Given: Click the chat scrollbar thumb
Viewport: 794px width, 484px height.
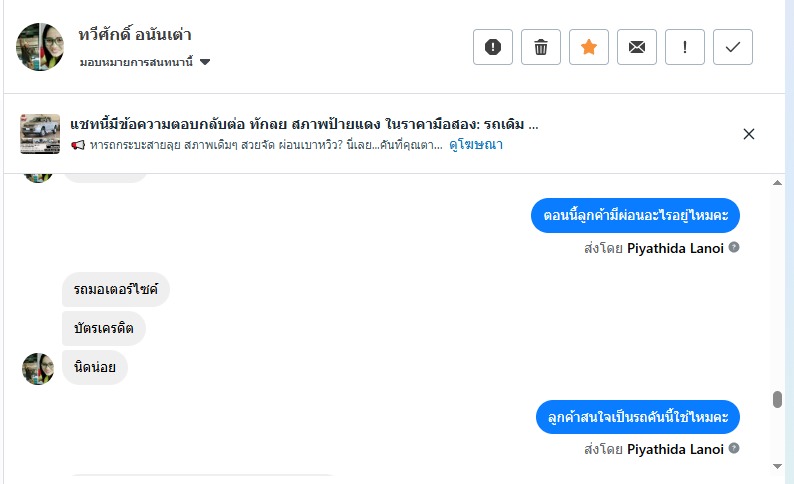Looking at the screenshot, I should click(777, 400).
